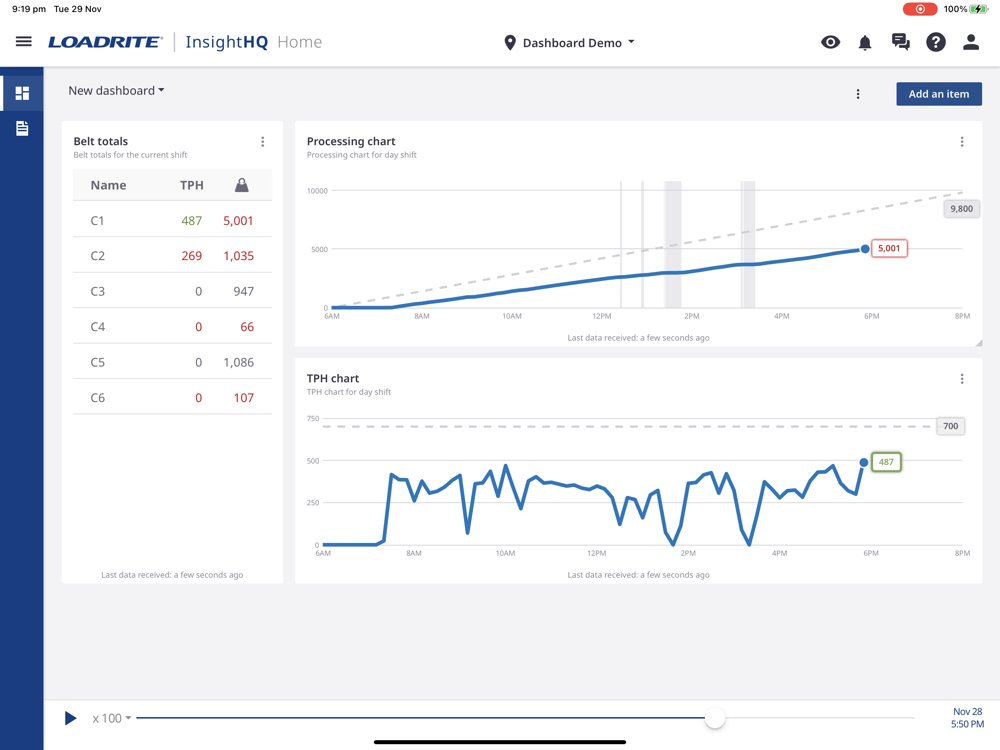Click the LOADRITE logo
The height and width of the screenshot is (750, 1000).
click(105, 42)
